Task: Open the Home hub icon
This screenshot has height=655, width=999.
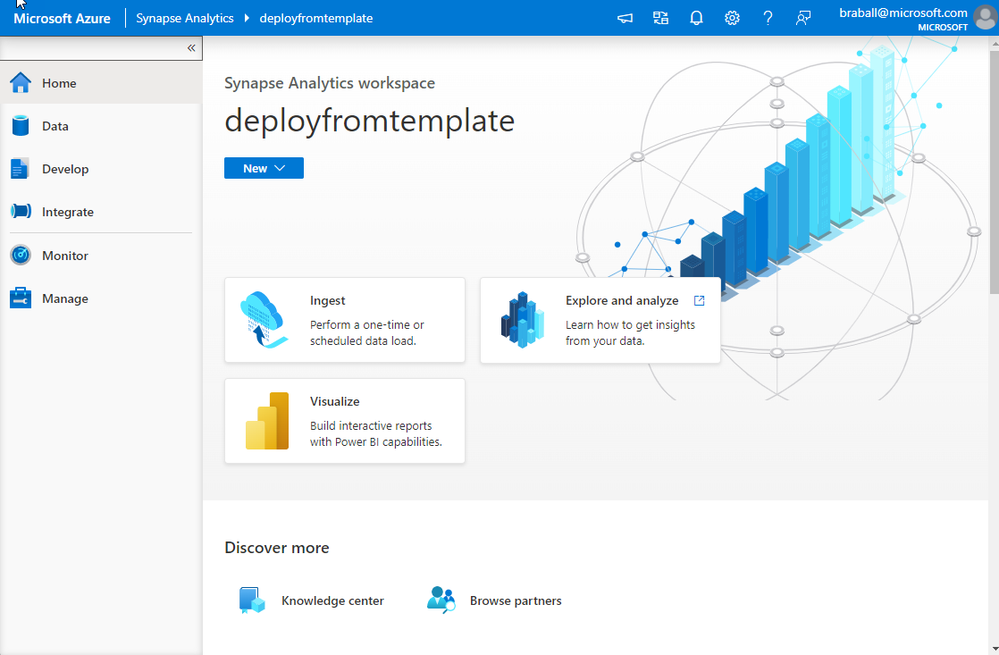Action: [x=20, y=83]
